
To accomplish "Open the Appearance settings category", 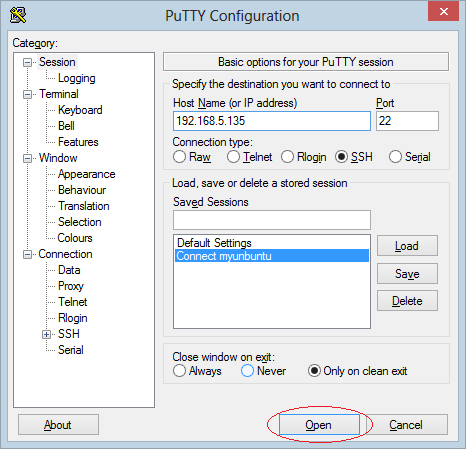I will click(x=87, y=174).
